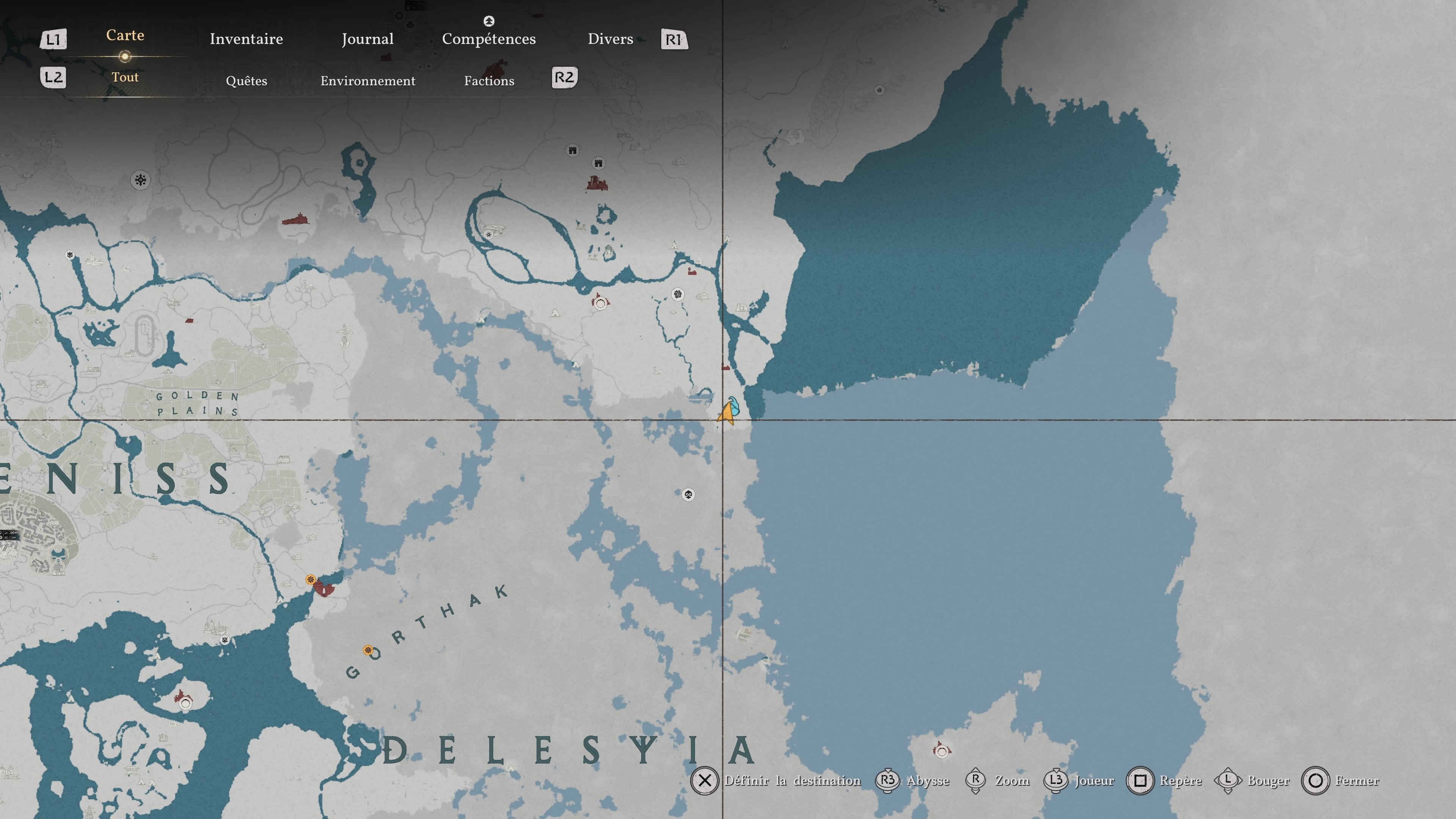Filter the map by Quêtes
The image size is (1456, 819).
tap(246, 81)
